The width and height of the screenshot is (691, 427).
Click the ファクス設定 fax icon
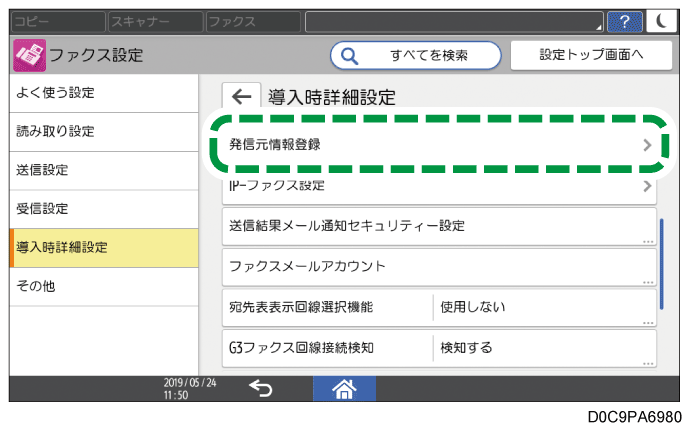click(30, 55)
